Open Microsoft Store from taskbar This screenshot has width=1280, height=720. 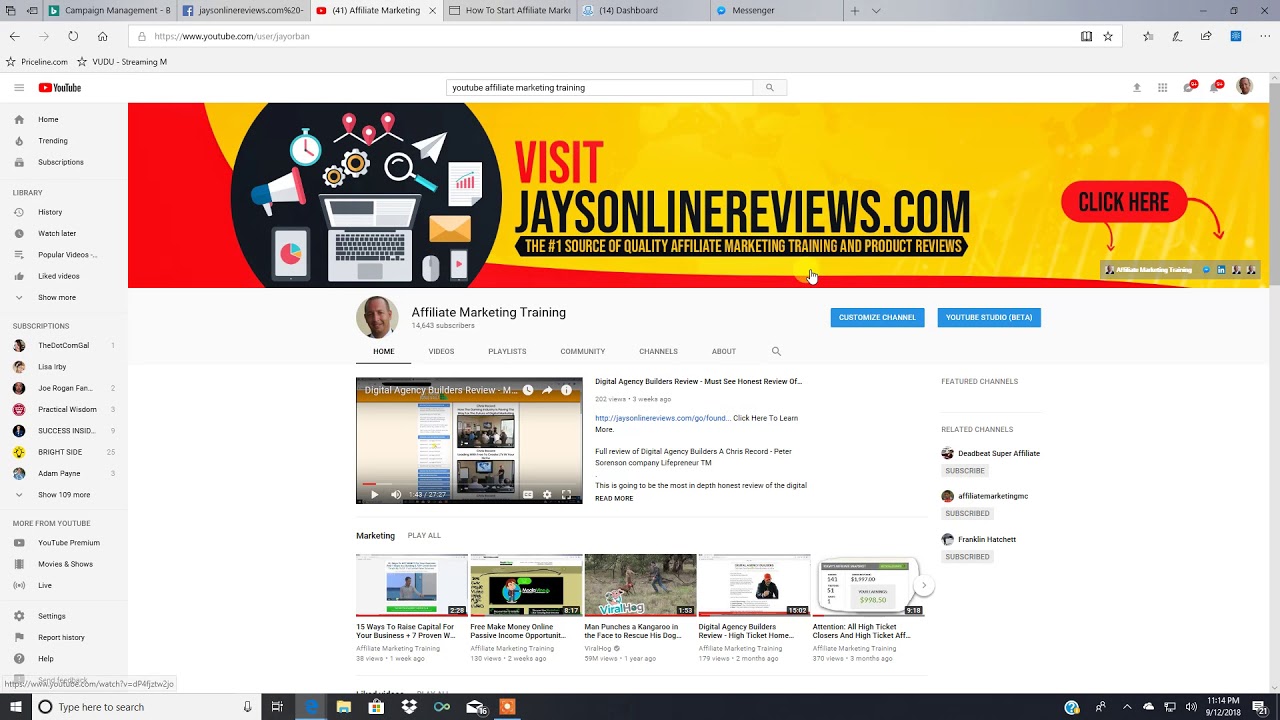[x=376, y=707]
